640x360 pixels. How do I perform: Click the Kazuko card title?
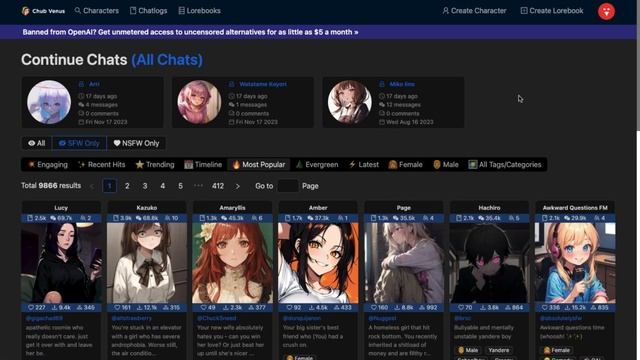[147, 208]
